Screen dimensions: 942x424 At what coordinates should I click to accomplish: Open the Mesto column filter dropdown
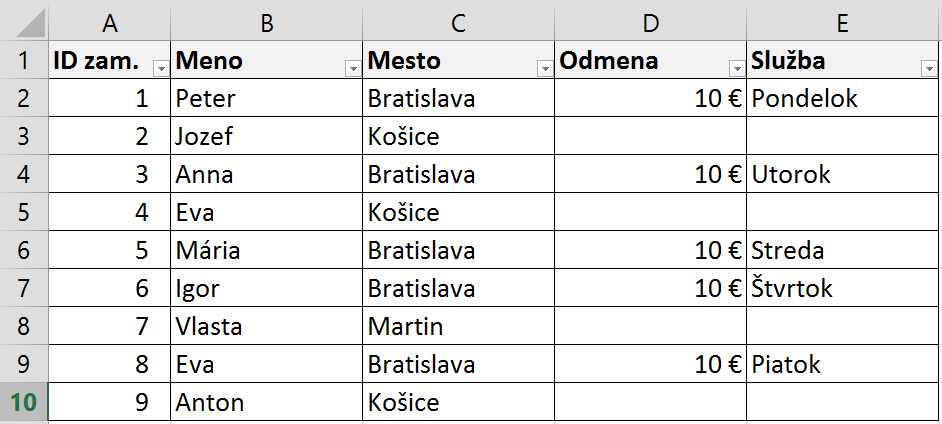click(x=545, y=70)
